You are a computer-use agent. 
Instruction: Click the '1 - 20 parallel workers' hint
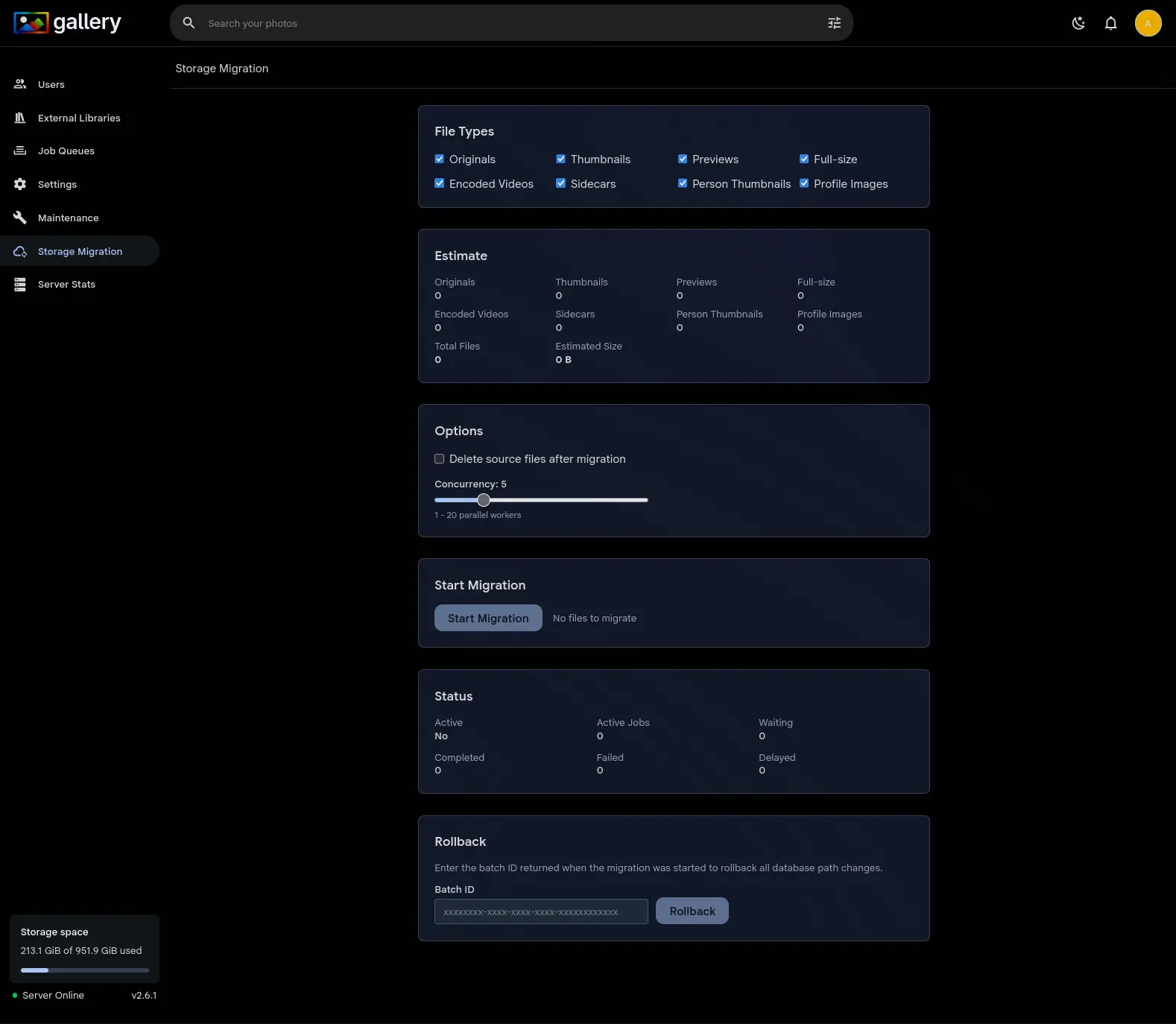point(478,515)
